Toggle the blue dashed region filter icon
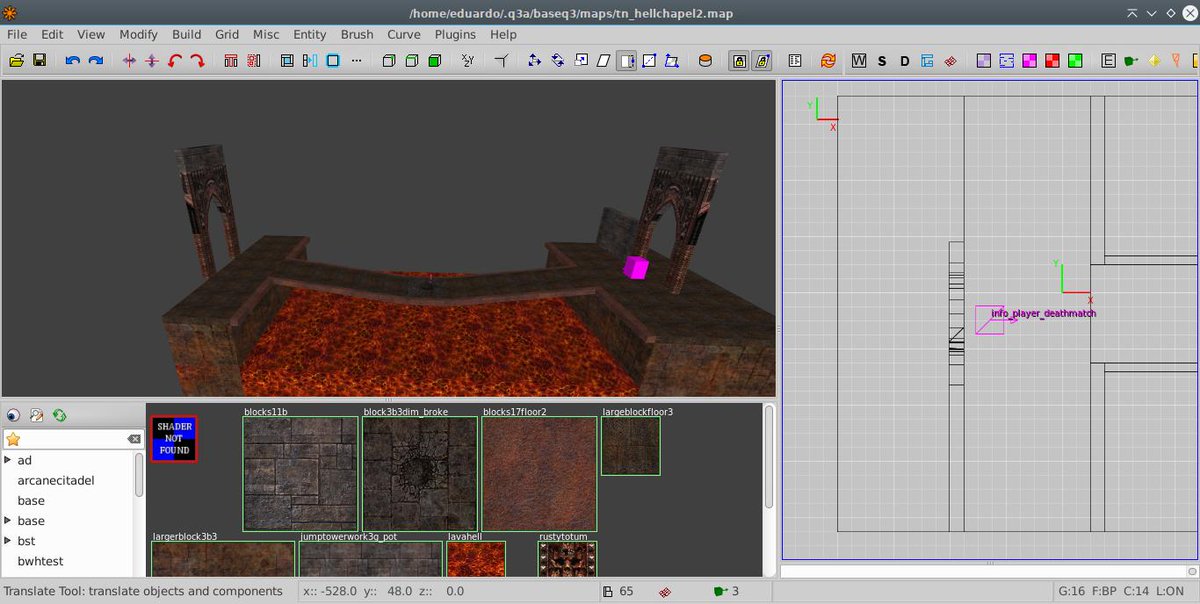1200x604 pixels. pos(1007,61)
